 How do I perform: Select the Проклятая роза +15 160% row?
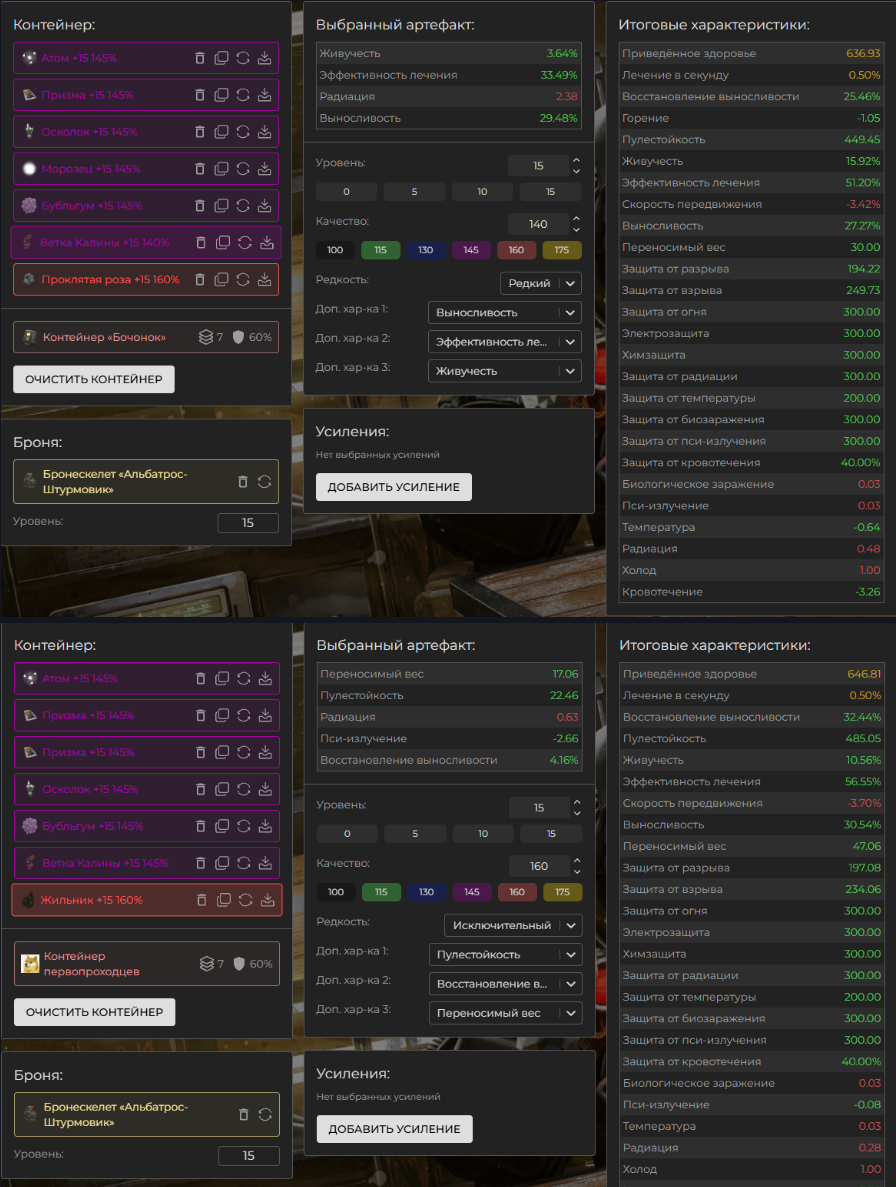tap(146, 279)
